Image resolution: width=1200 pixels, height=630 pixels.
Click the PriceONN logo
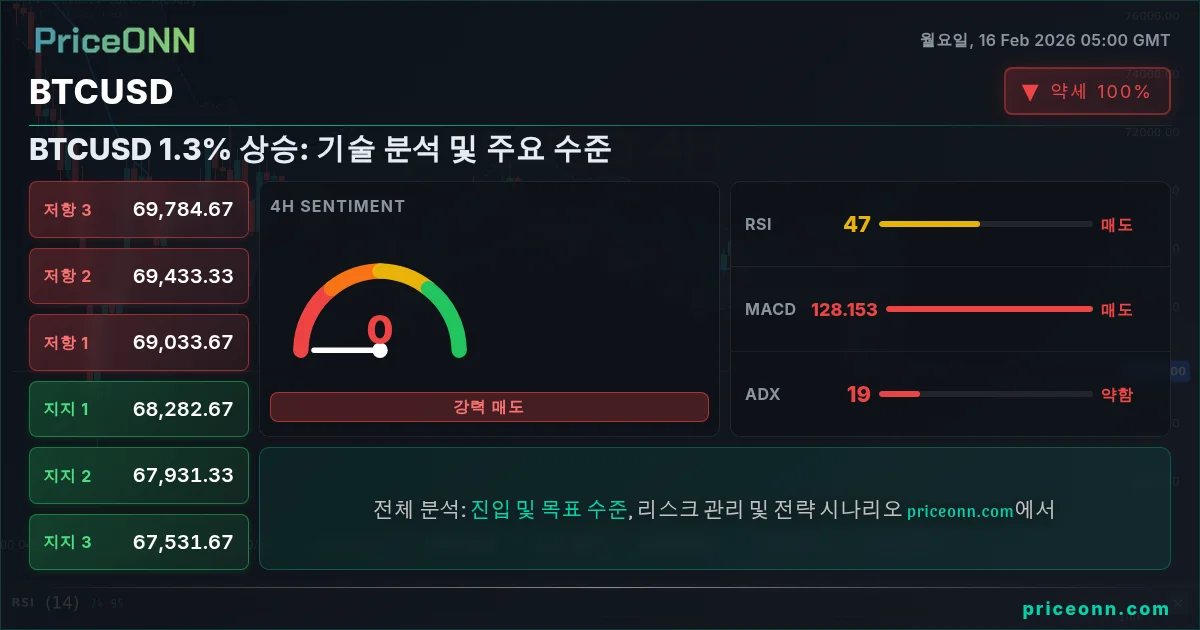point(115,40)
